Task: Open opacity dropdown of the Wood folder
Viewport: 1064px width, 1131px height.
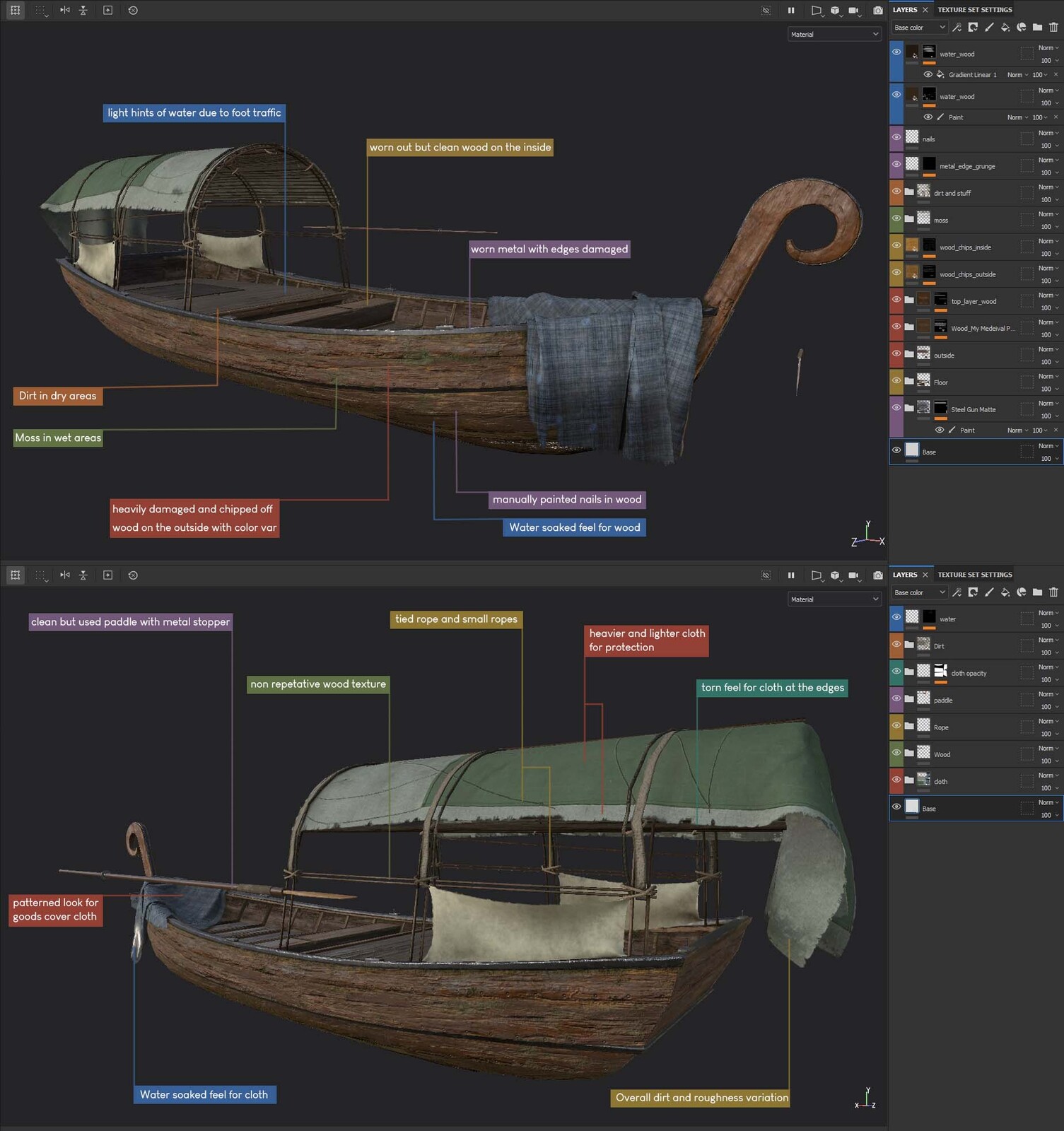Action: point(1050,761)
